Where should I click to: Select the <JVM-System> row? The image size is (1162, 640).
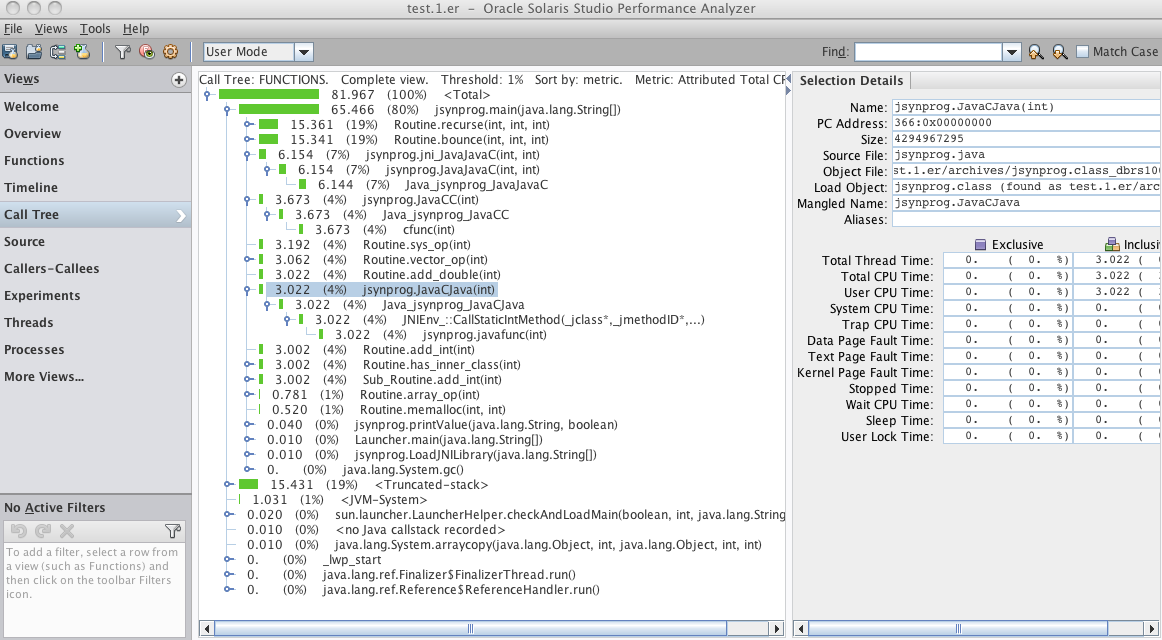click(339, 500)
